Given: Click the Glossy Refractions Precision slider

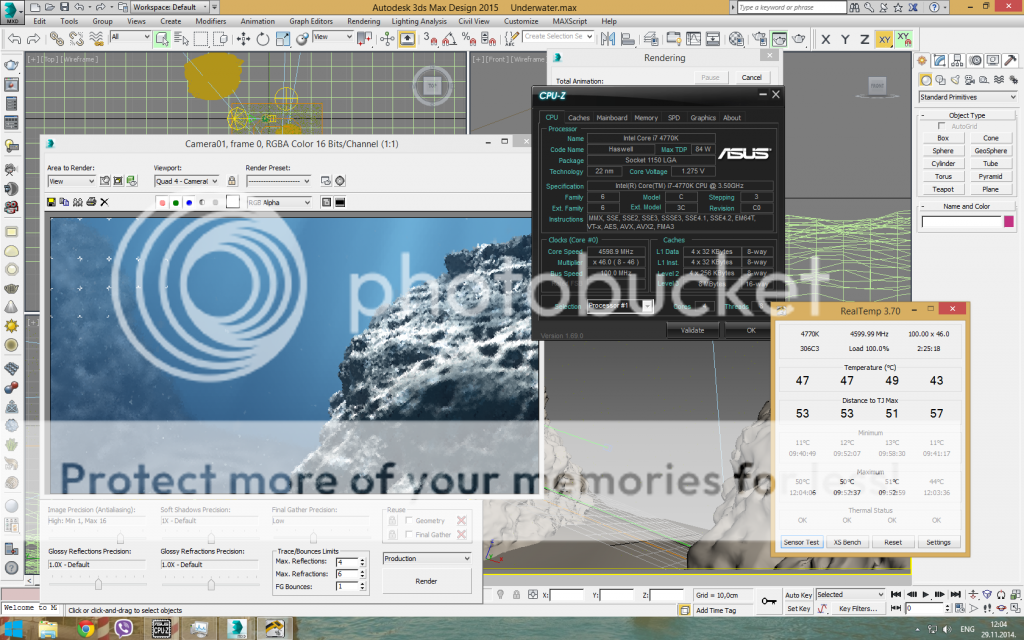Looking at the screenshot, I should tap(210, 582).
